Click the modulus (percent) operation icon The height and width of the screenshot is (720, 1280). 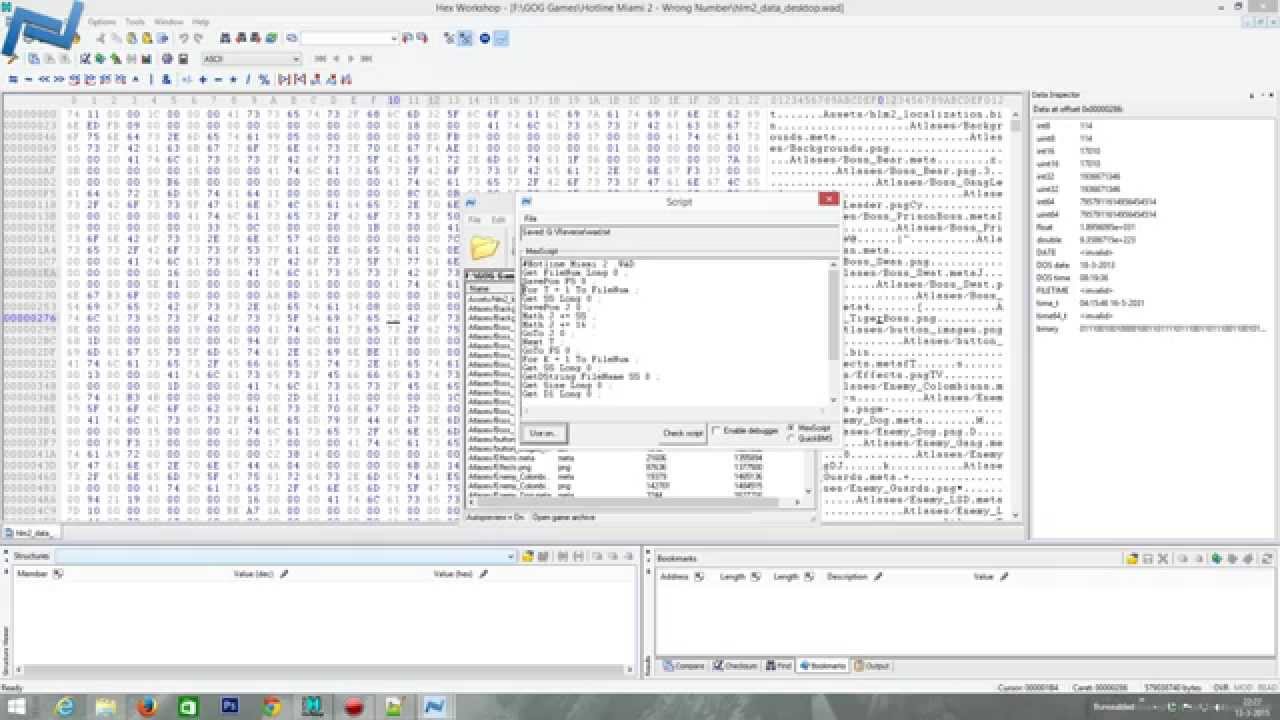point(264,79)
